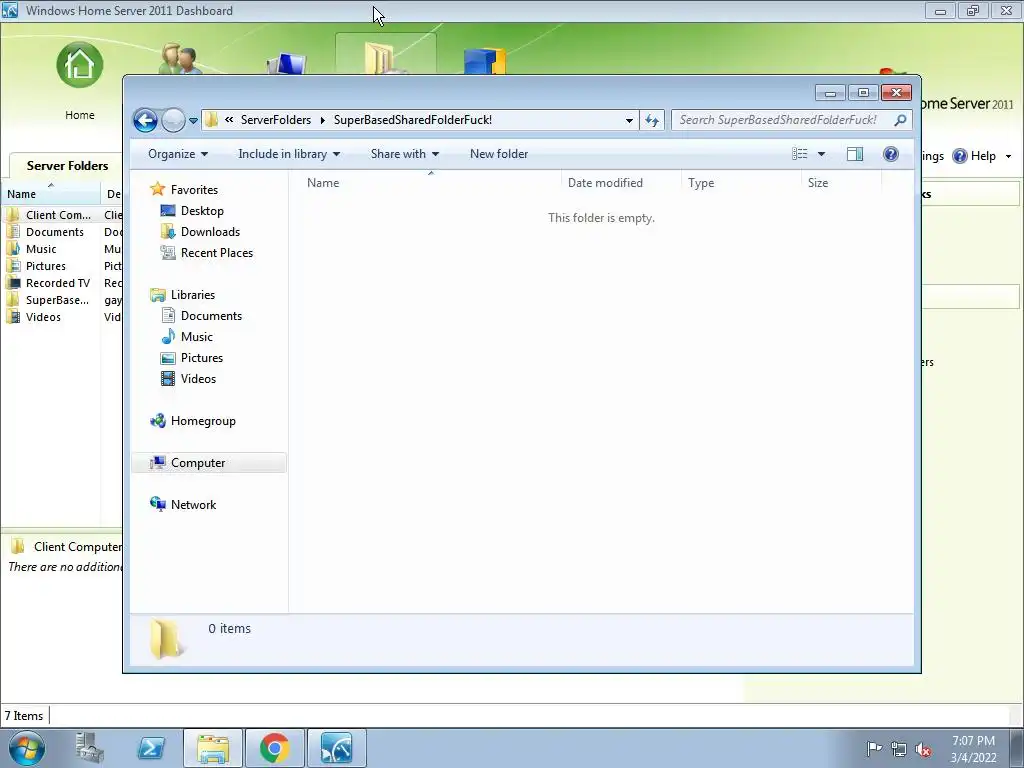This screenshot has height=768, width=1024.
Task: Switch to the Dashboard taskbar button
Action: [336, 748]
